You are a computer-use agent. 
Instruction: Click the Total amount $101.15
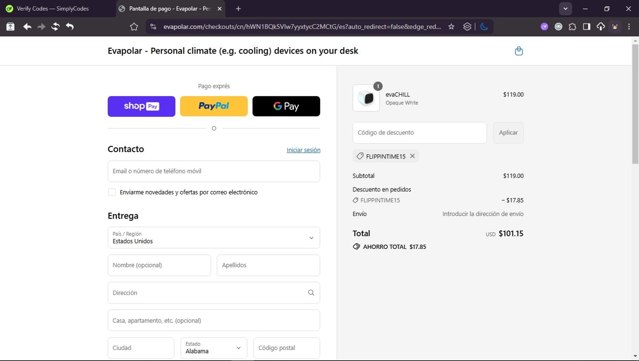pos(511,233)
